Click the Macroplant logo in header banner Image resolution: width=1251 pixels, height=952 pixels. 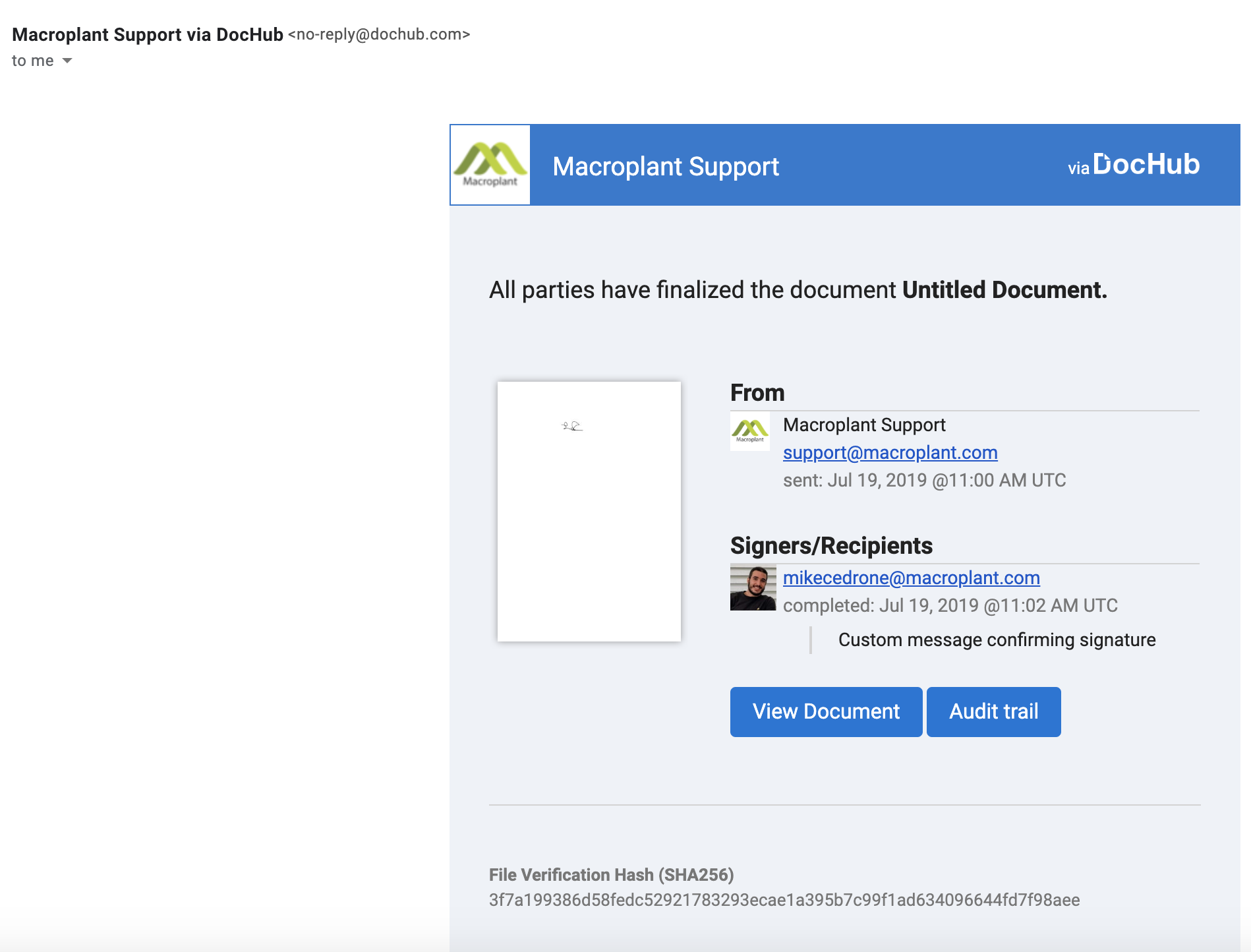pyautogui.click(x=490, y=165)
